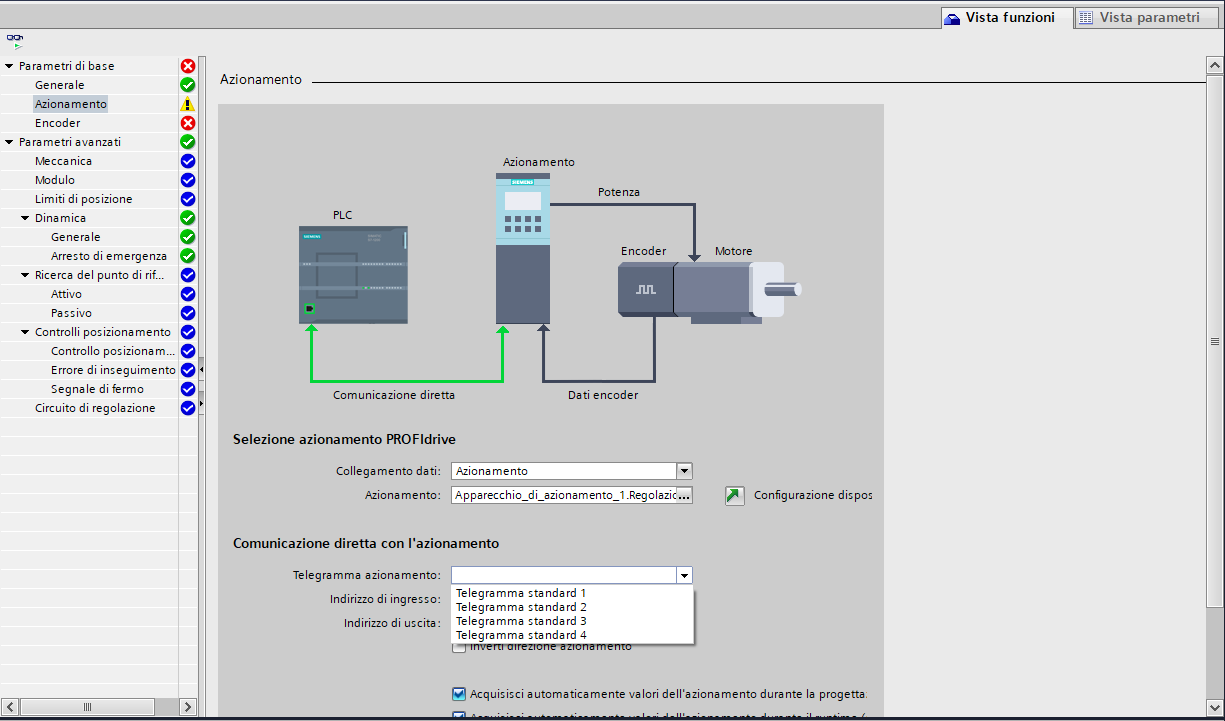Choose Telegramma standard 1 option
This screenshot has width=1225, height=721.
pyautogui.click(x=521, y=593)
